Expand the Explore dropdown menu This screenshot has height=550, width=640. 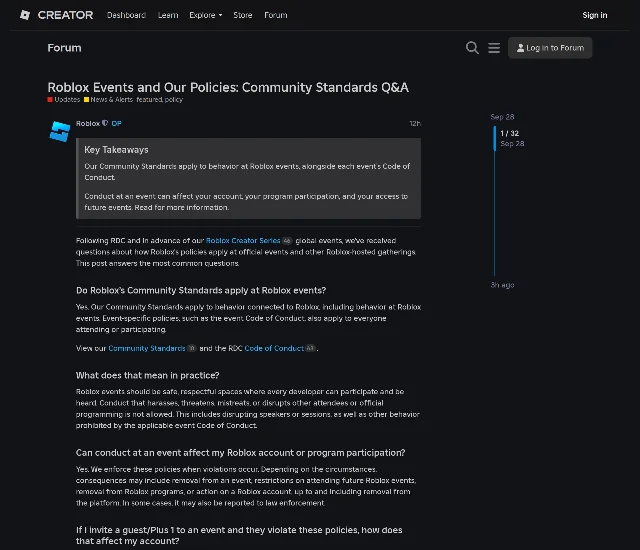(x=206, y=15)
